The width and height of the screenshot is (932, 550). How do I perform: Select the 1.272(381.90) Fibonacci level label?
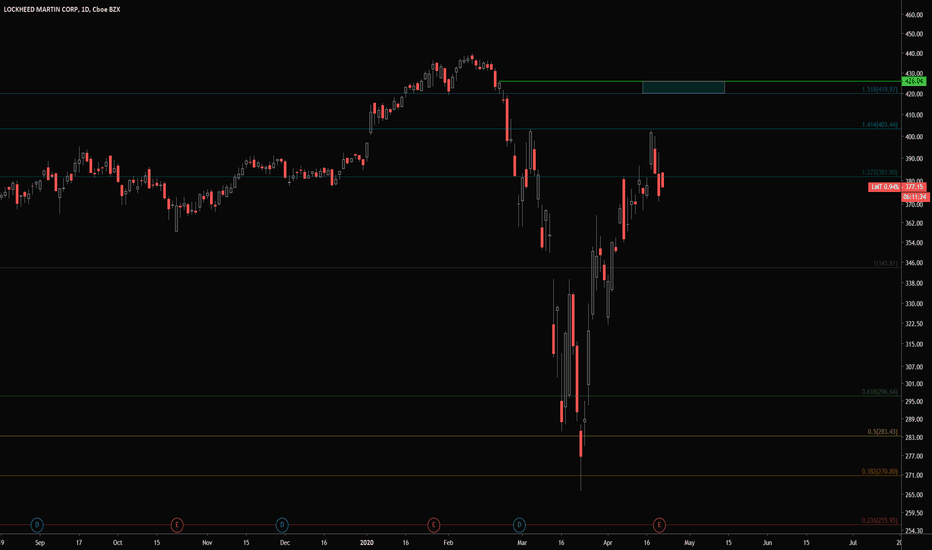coord(880,172)
